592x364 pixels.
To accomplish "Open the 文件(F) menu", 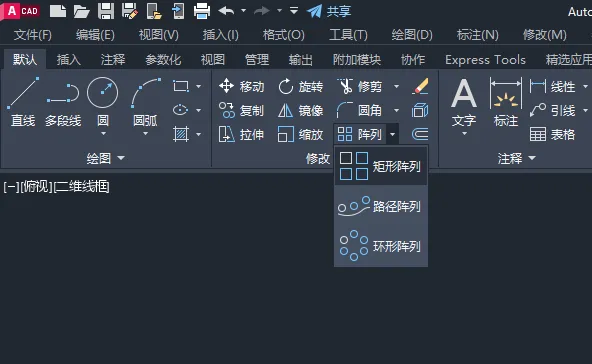I will pos(32,35).
